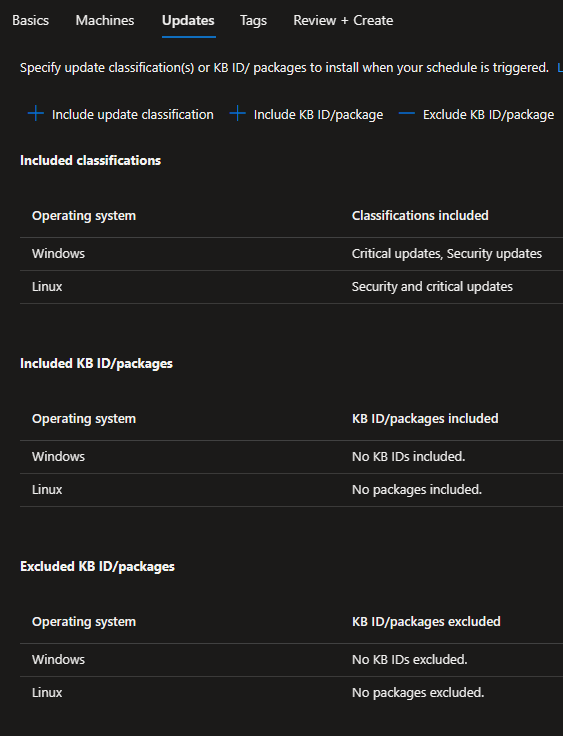This screenshot has height=736, width=563.
Task: Open the Basics tab
Action: pyautogui.click(x=31, y=21)
